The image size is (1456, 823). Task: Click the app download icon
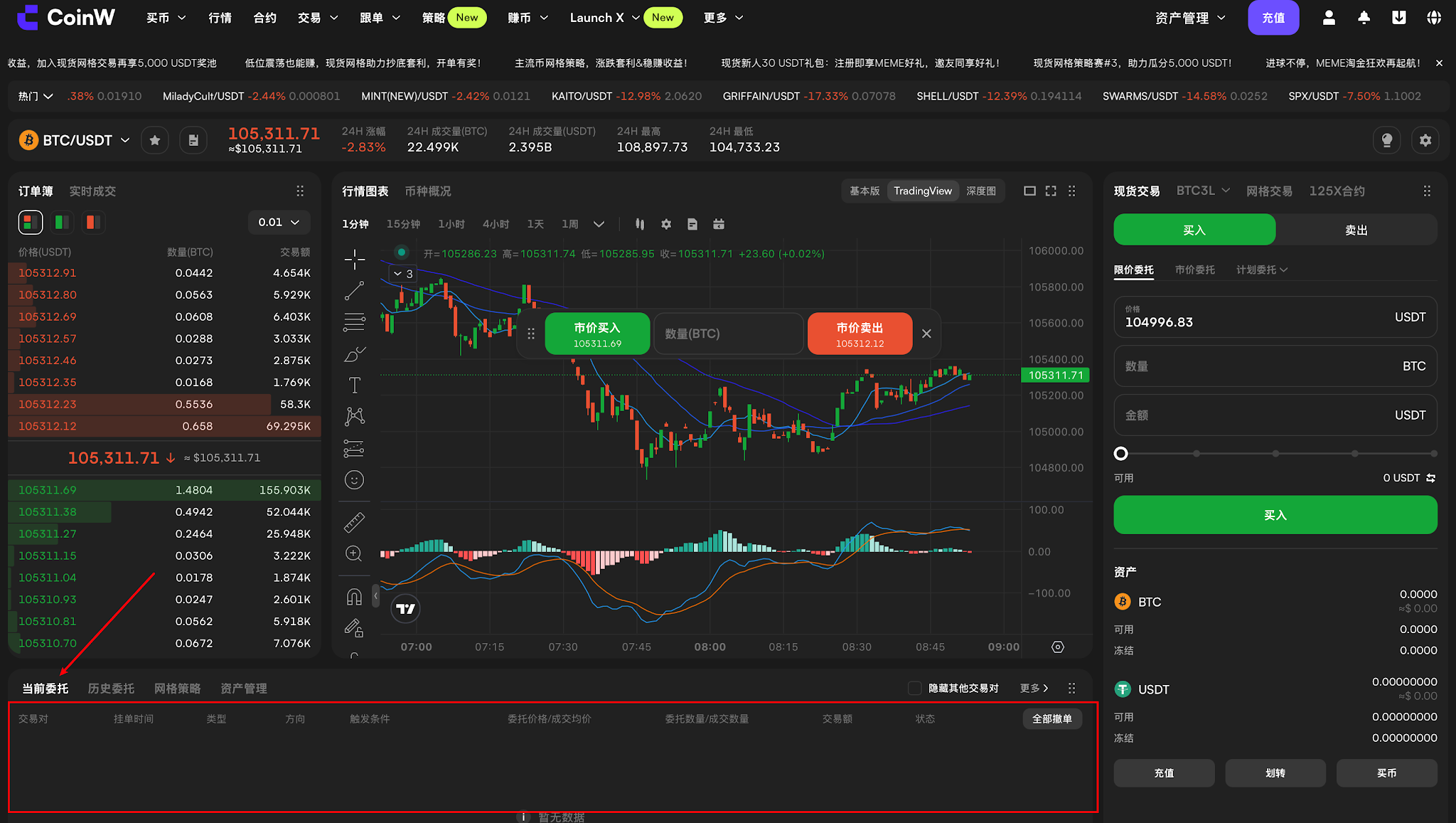pos(1398,18)
